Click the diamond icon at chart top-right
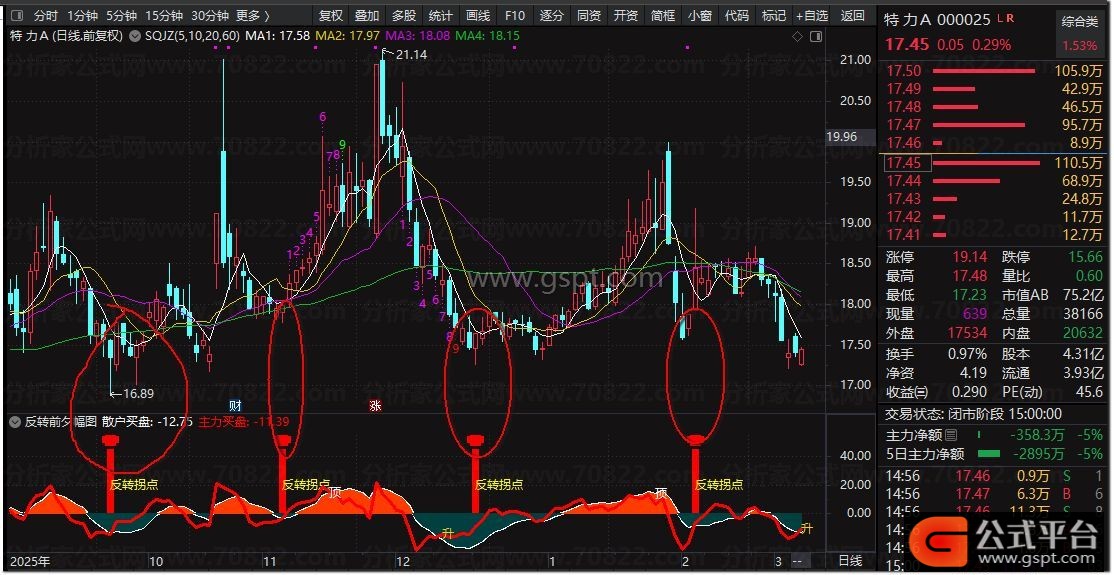 pos(797,36)
